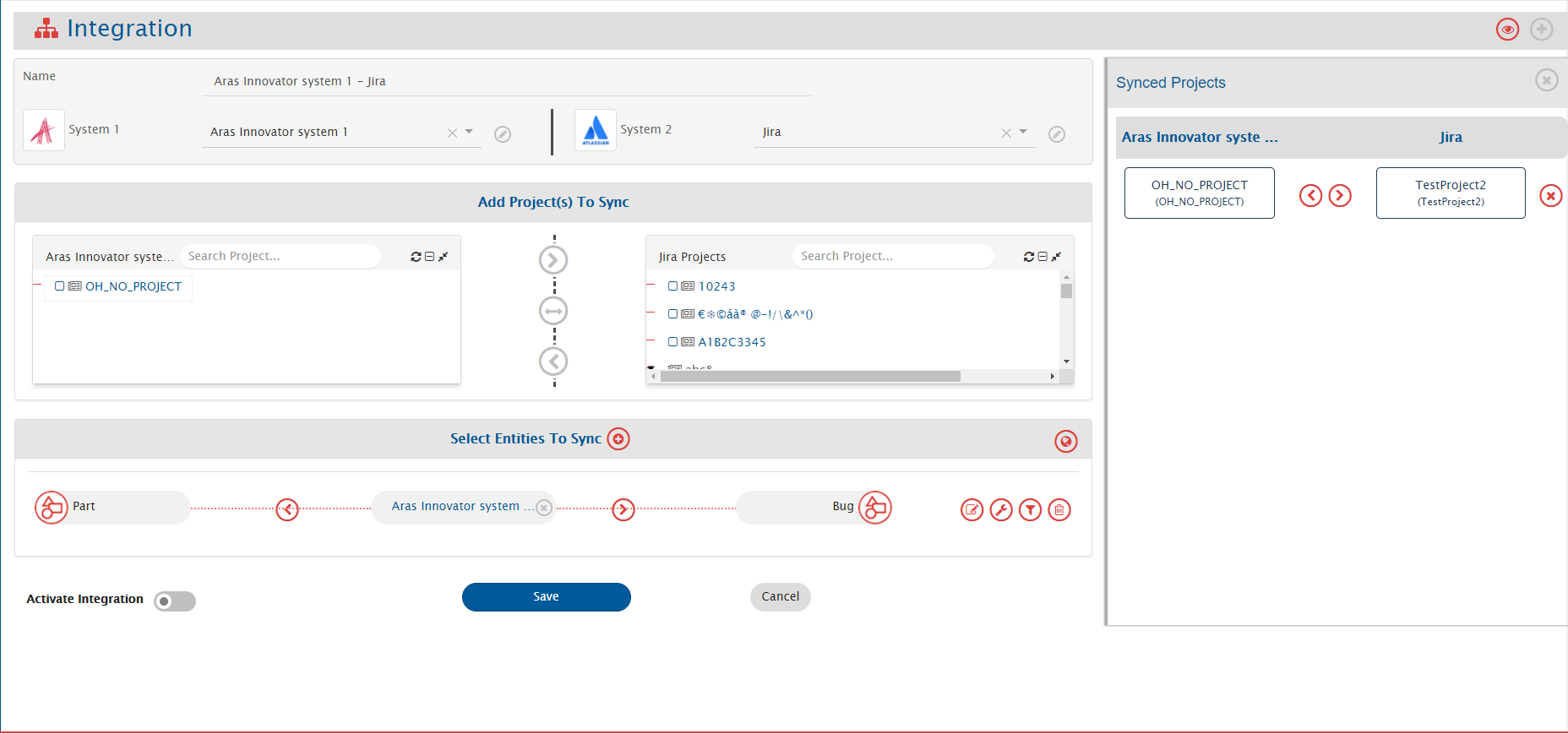This screenshot has height=734, width=1568.
Task: Refresh the Jira Projects list
Action: click(x=1028, y=257)
